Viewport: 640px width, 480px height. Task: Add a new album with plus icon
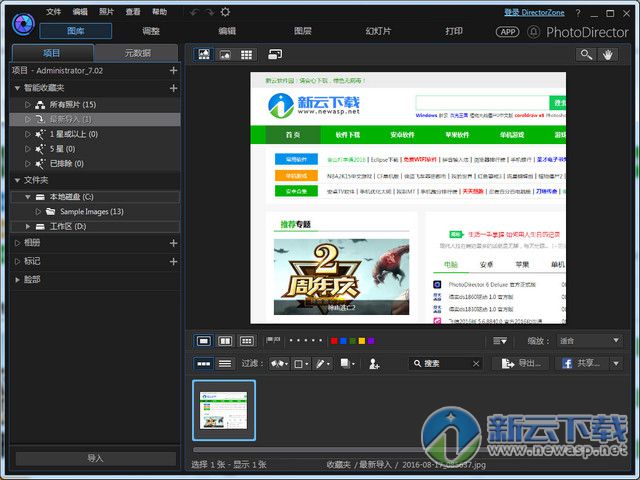173,243
